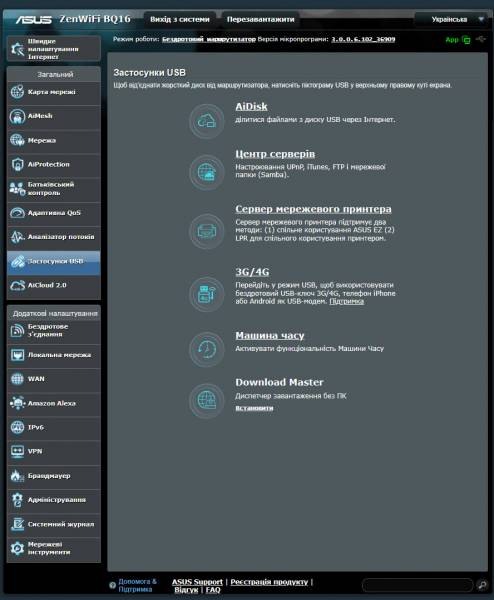
Task: Click the USB status icon in header
Action: pyautogui.click(x=481, y=39)
